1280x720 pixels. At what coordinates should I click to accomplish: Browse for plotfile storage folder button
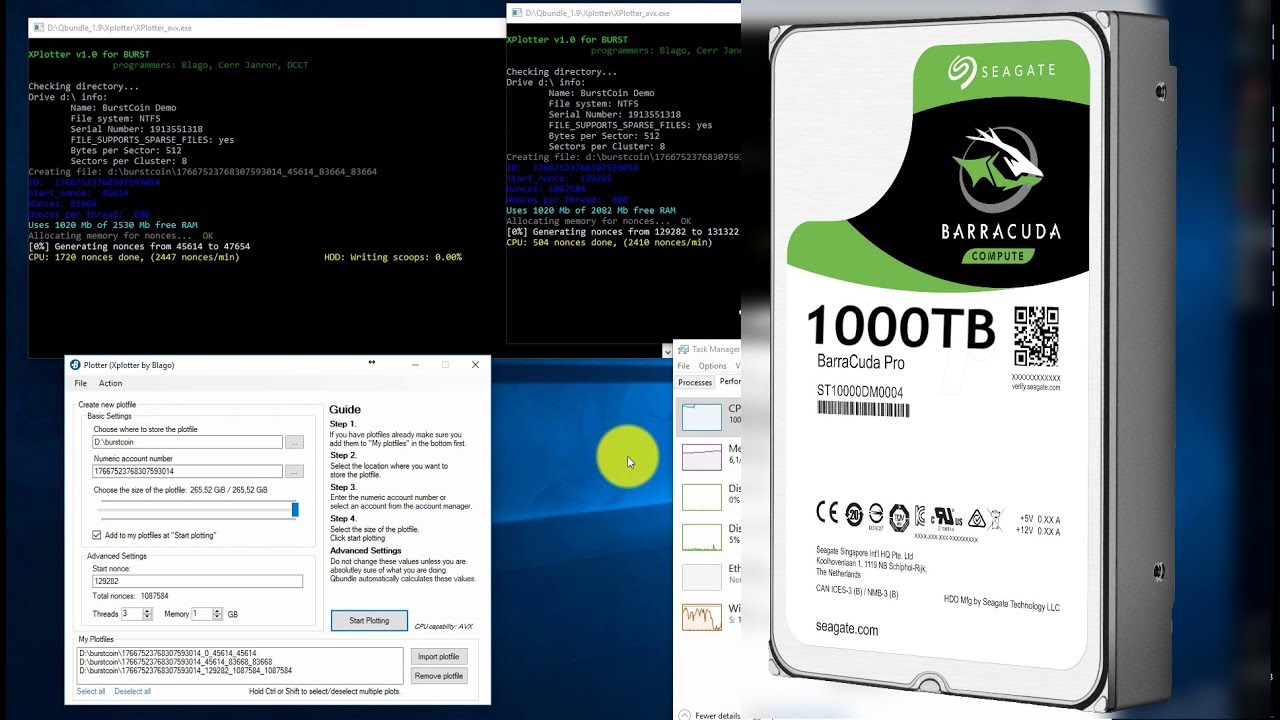[294, 442]
